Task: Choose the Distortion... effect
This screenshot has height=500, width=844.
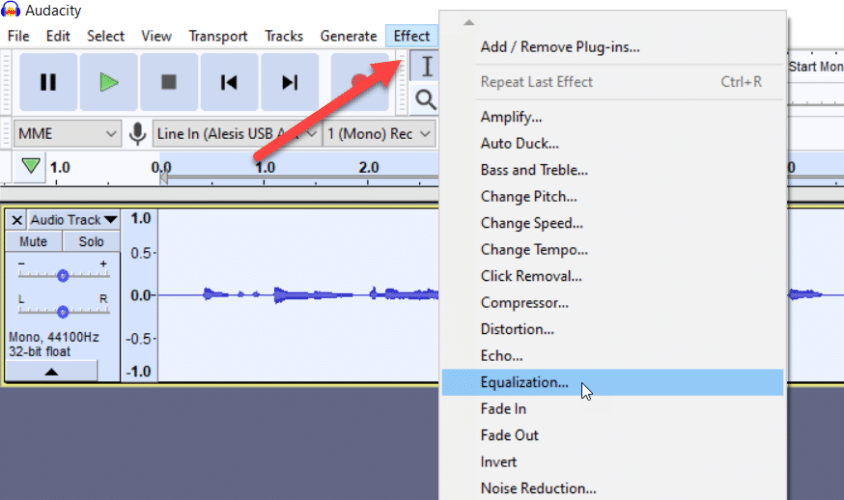Action: [613, 329]
